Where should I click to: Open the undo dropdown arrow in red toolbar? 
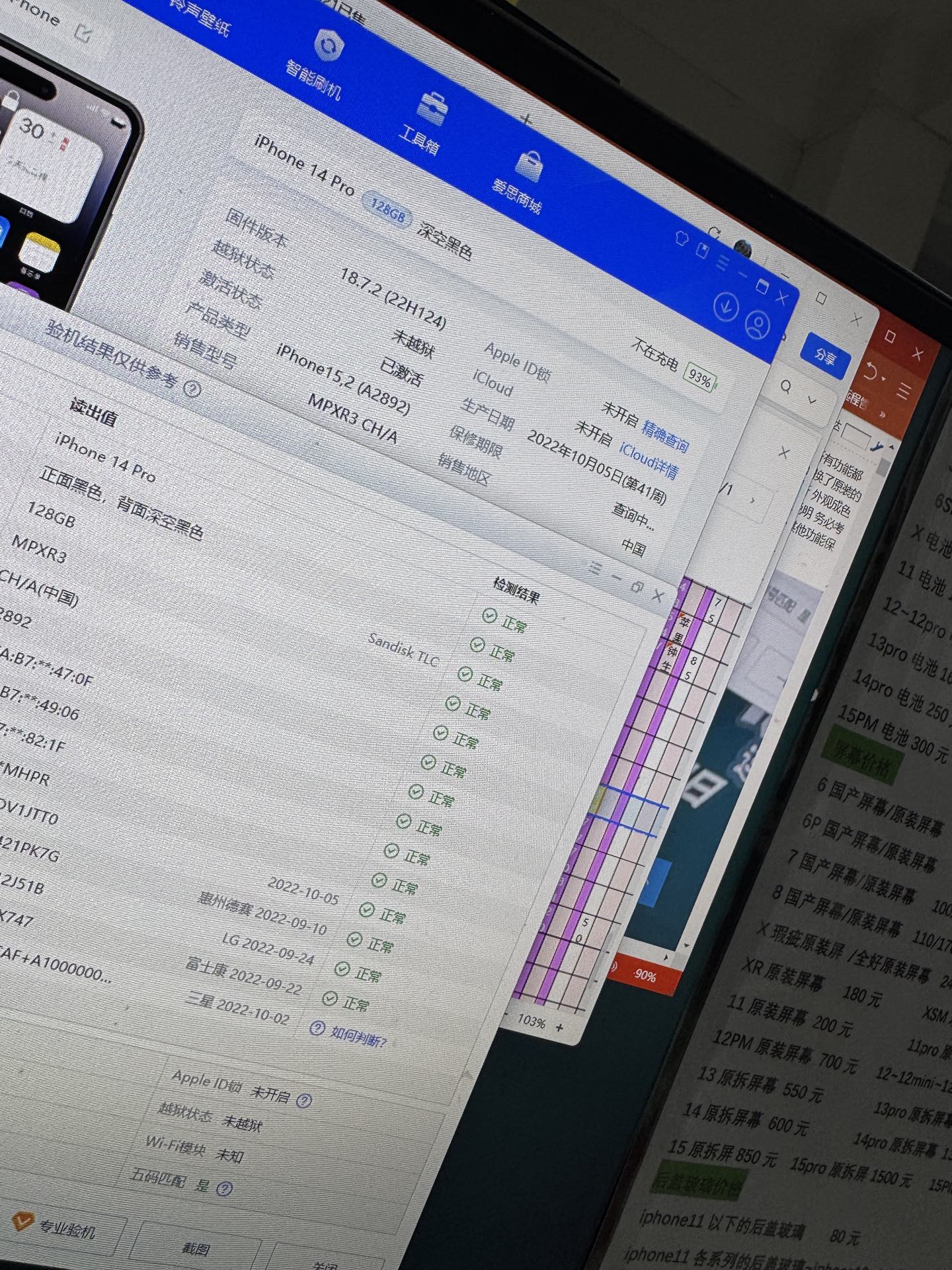pos(884,378)
